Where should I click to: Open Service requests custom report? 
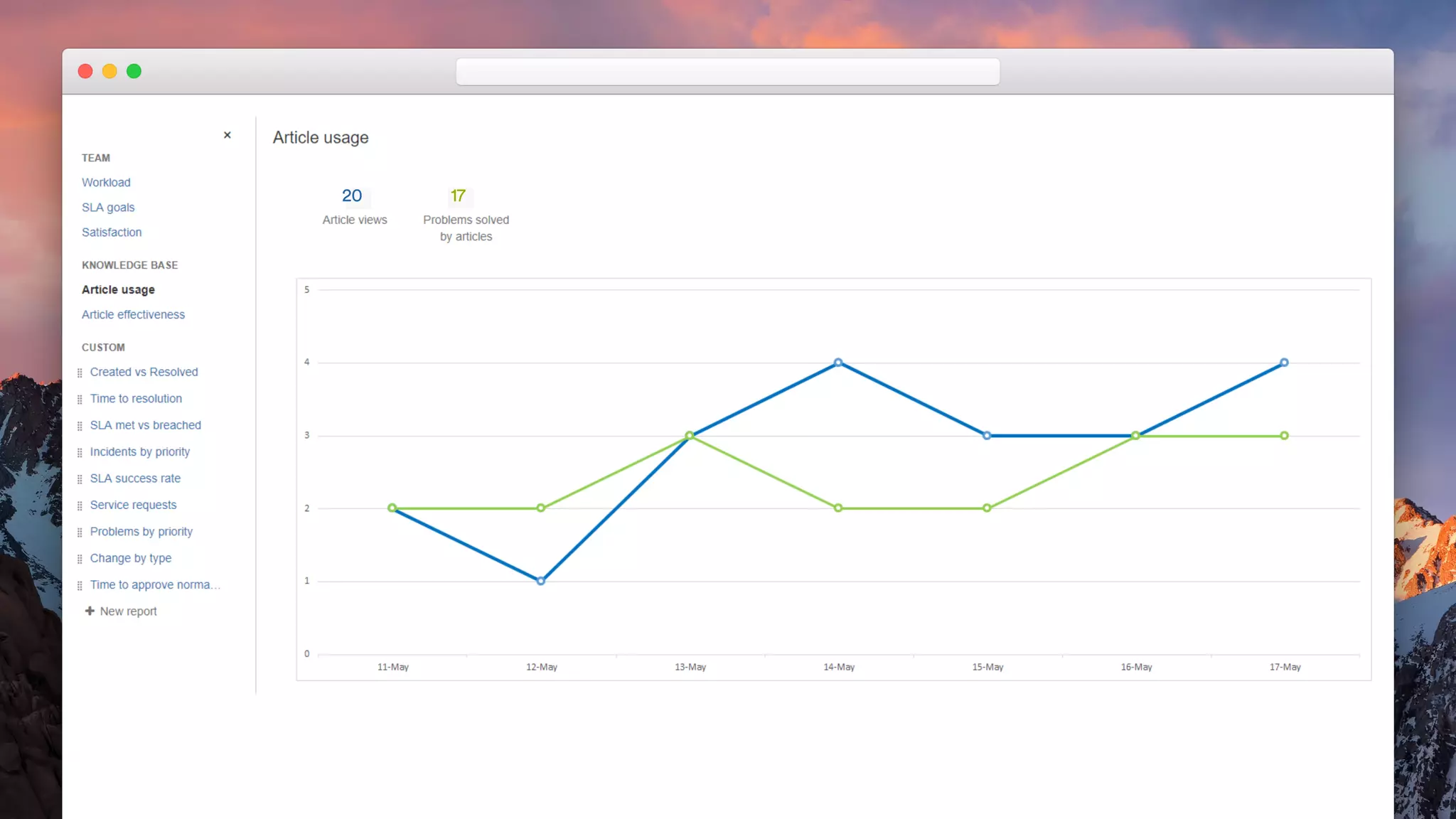[133, 505]
